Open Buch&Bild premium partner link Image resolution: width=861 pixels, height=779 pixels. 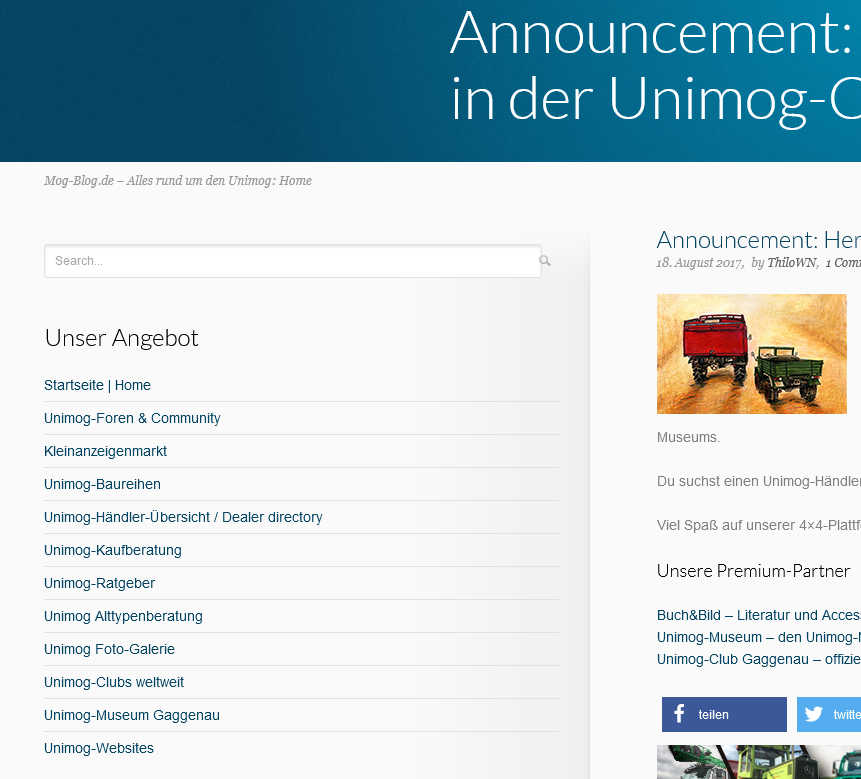click(x=758, y=615)
